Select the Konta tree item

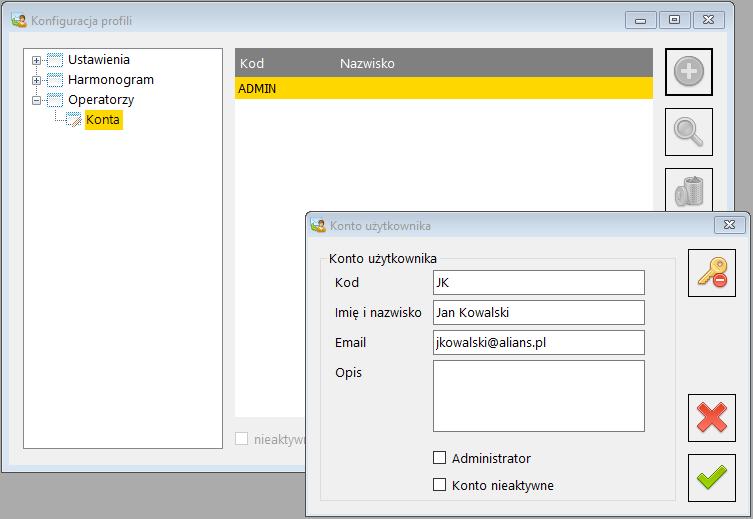(103, 120)
